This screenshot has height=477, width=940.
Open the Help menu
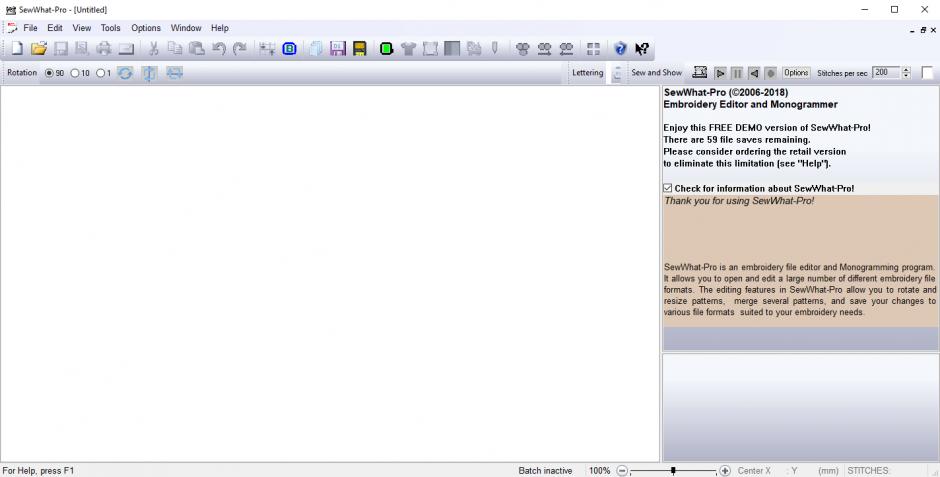[219, 28]
